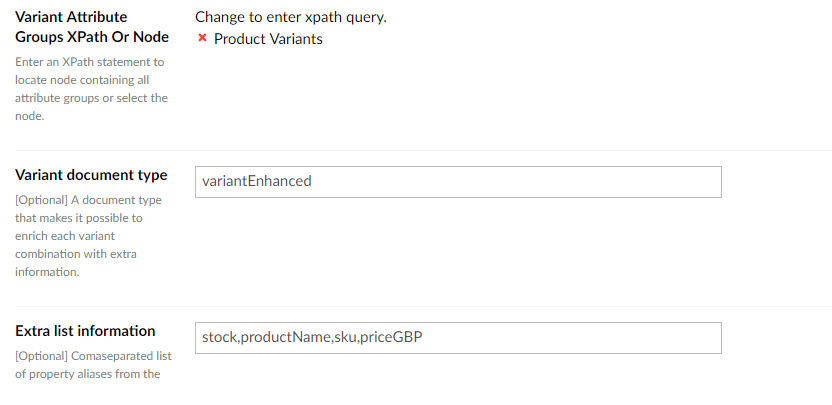This screenshot has width=832, height=405.
Task: Click empty right area of Extra list field
Action: (573, 338)
